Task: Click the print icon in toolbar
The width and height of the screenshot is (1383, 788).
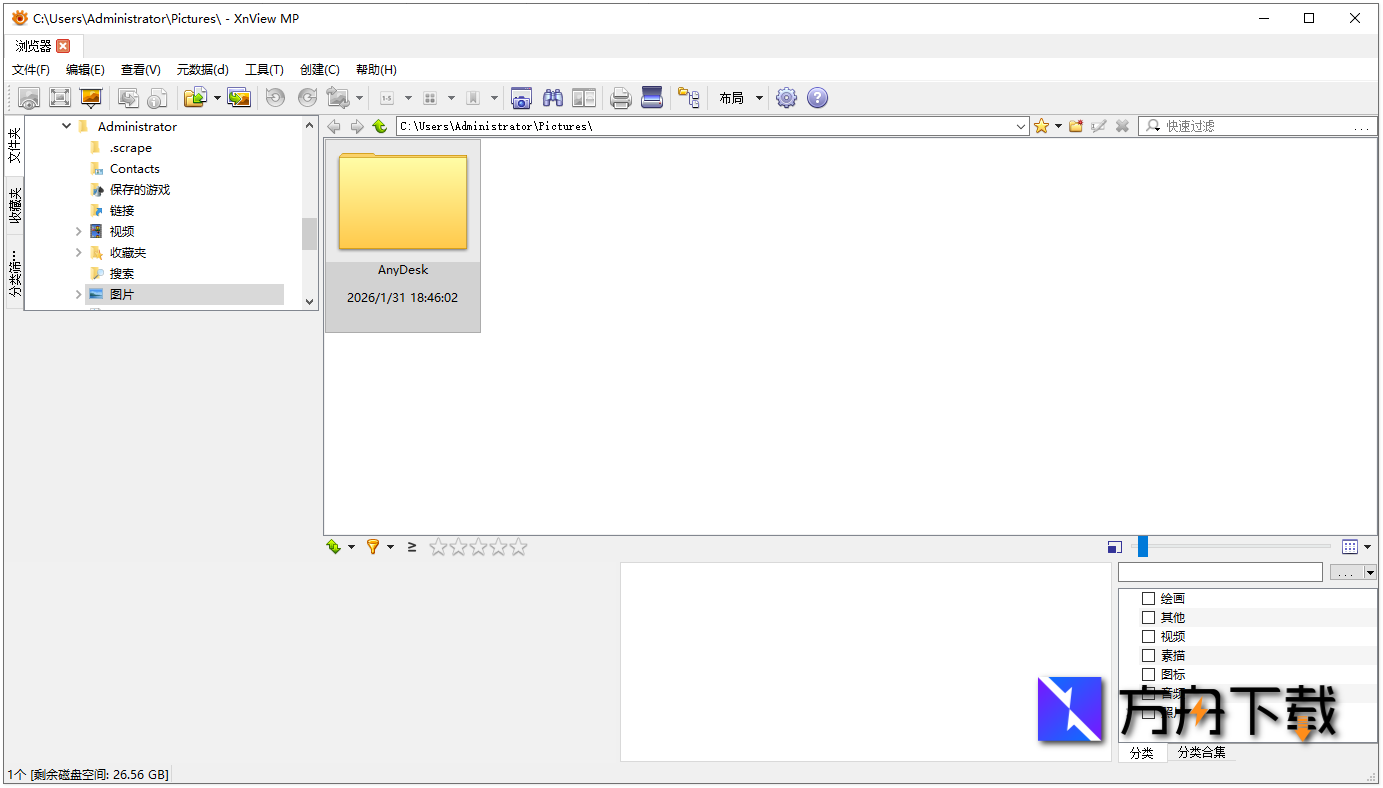Action: 620,97
